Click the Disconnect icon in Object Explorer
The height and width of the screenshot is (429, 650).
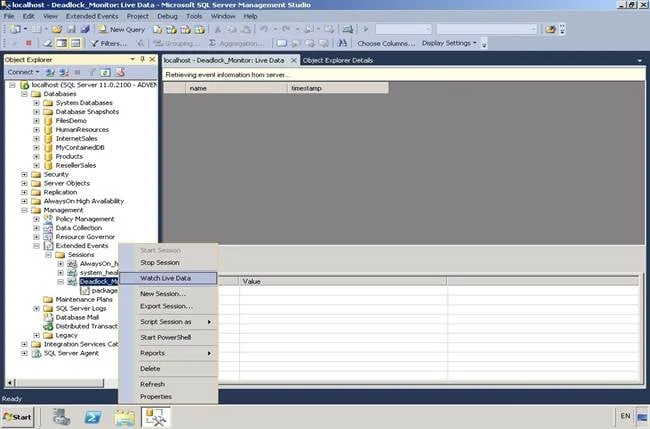point(64,73)
